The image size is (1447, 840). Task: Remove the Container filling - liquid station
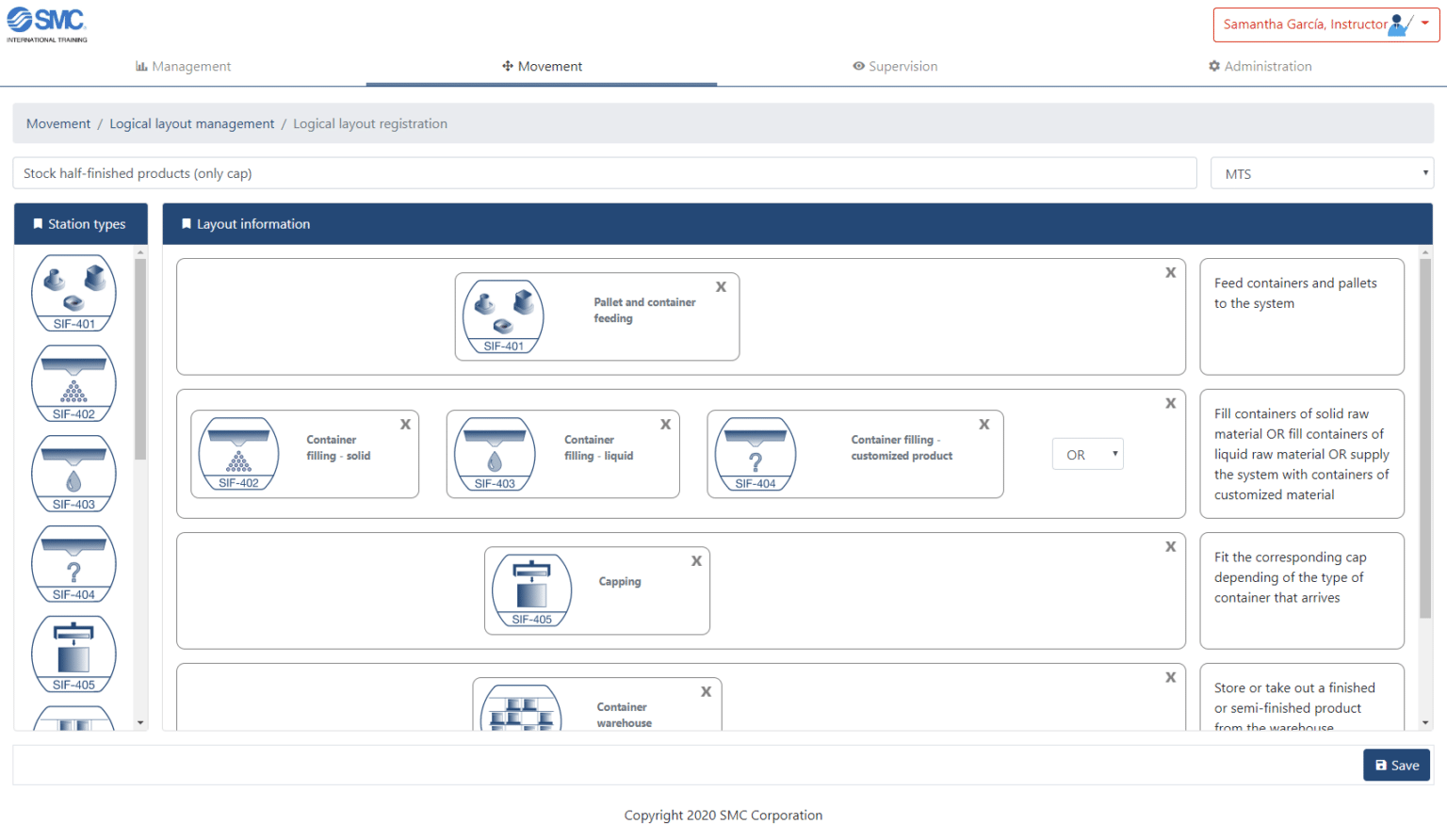[x=665, y=424]
